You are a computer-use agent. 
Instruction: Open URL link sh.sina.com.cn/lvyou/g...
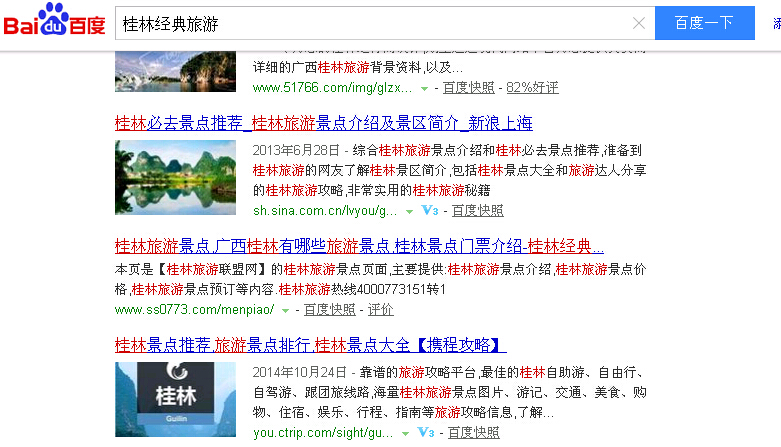click(x=325, y=211)
